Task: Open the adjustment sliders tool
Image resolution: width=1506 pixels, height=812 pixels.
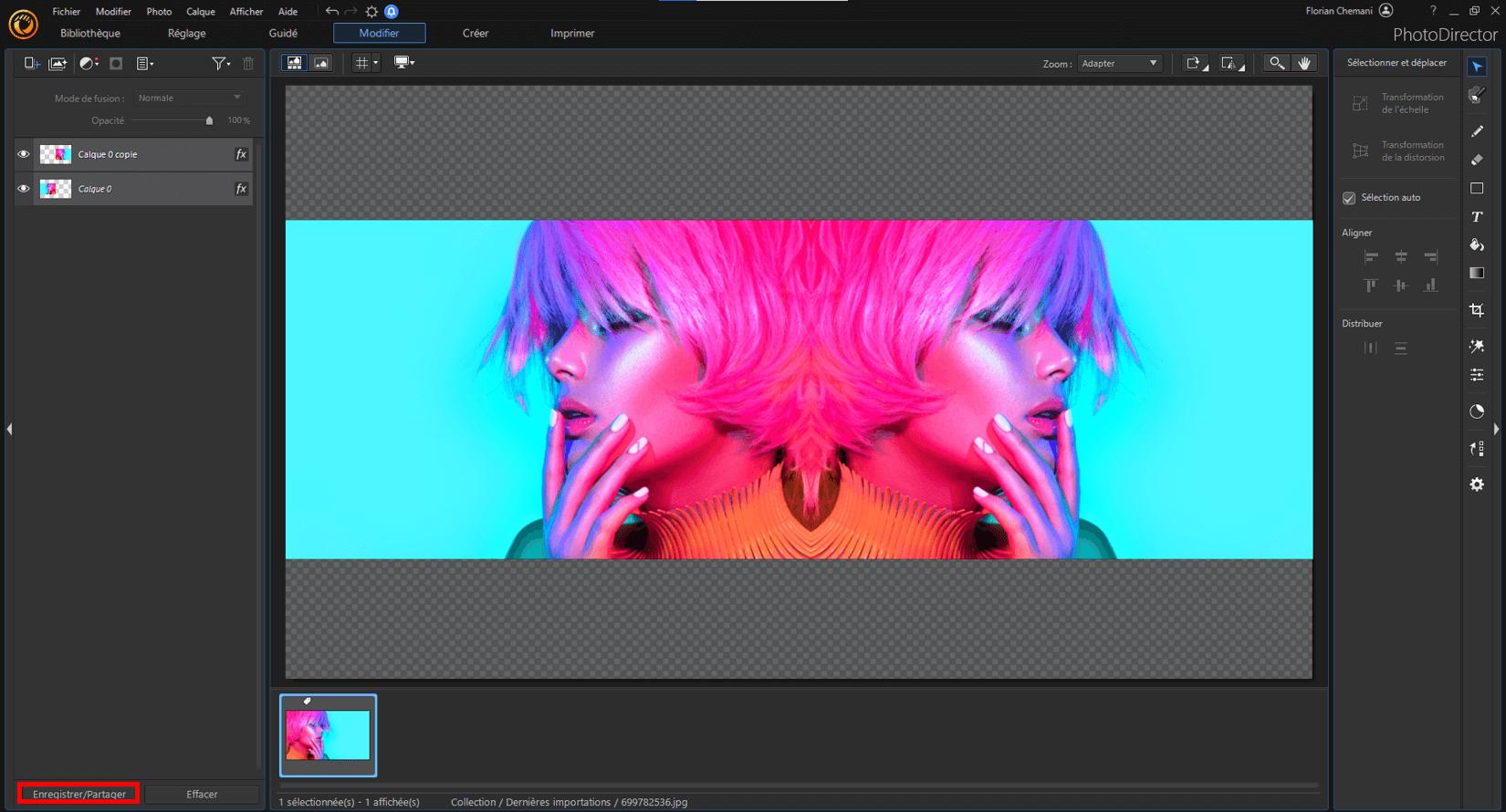Action: click(x=1477, y=375)
